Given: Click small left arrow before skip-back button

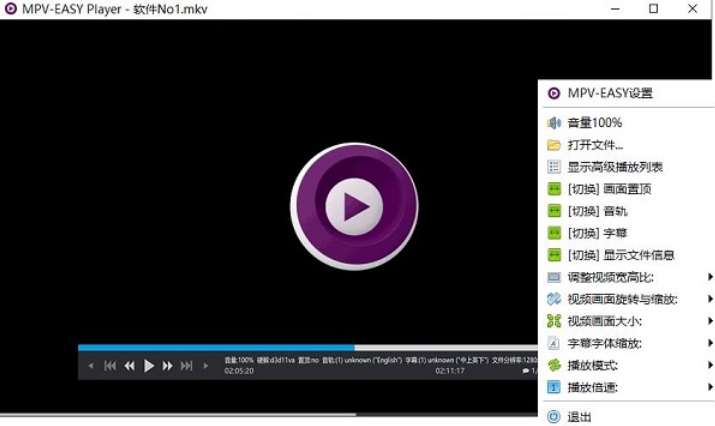Looking at the screenshot, I should pyautogui.click(x=91, y=366).
